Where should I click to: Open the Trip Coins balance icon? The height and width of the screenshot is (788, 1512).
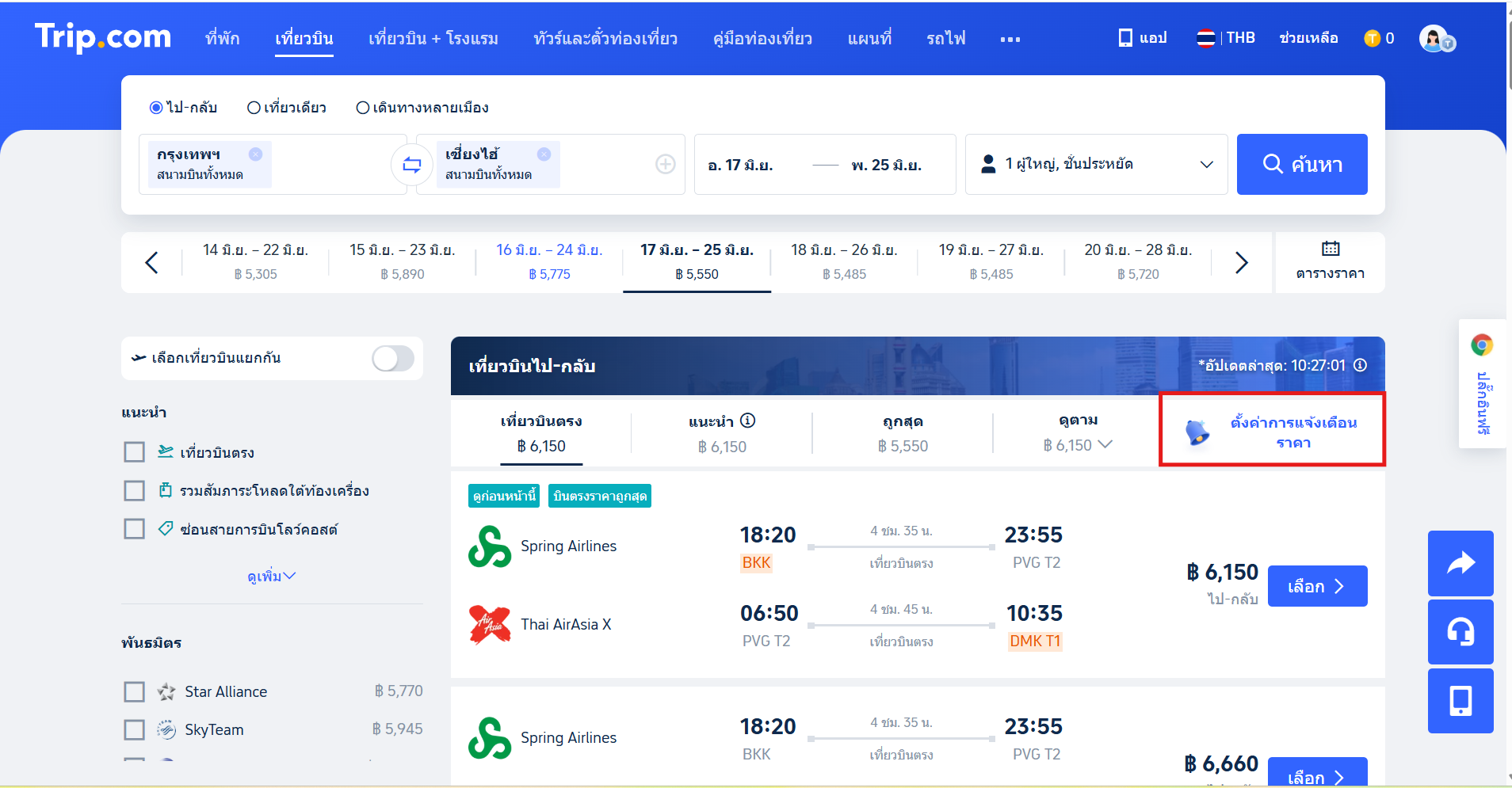[x=1372, y=38]
